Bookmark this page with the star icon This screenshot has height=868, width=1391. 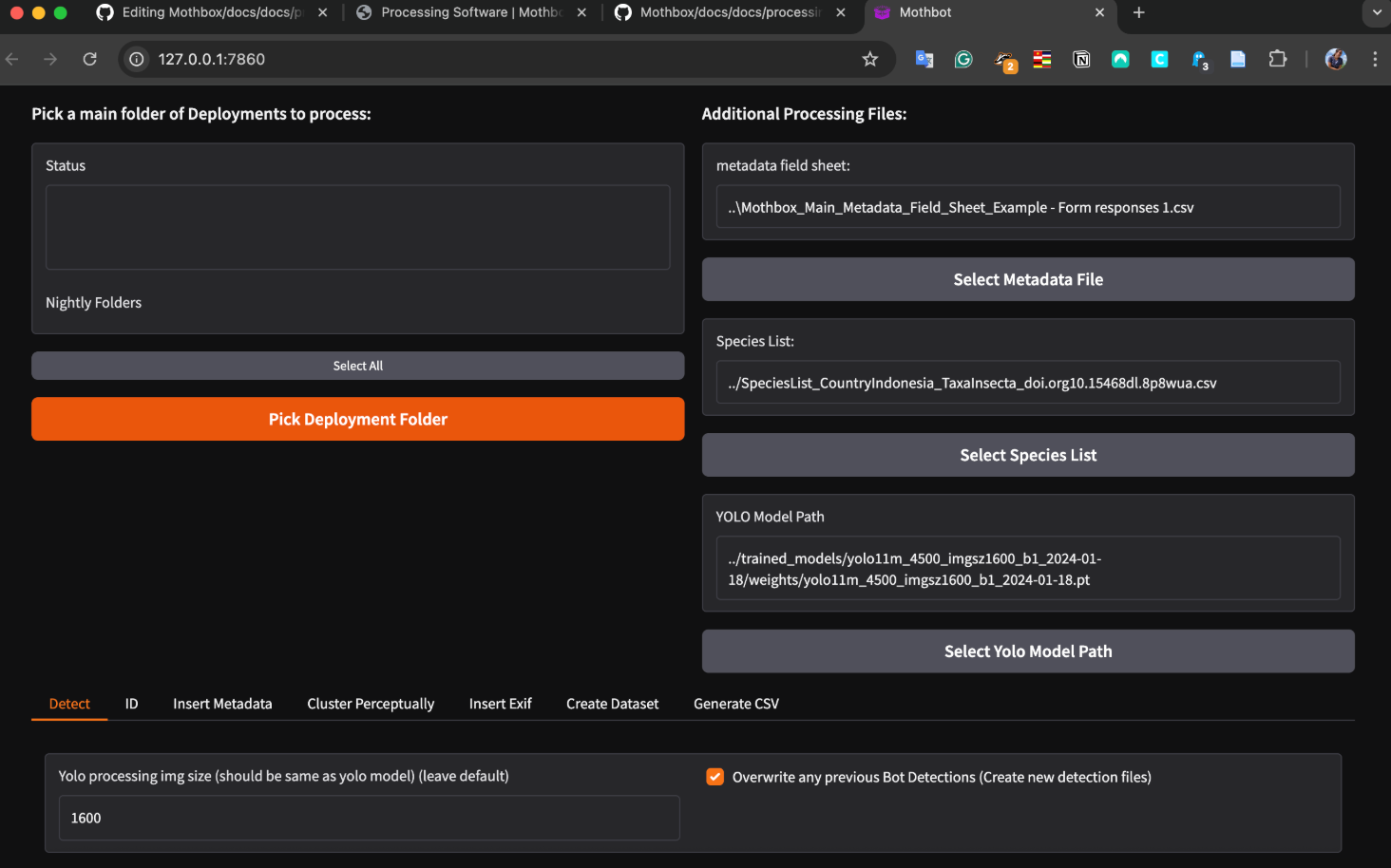869,59
